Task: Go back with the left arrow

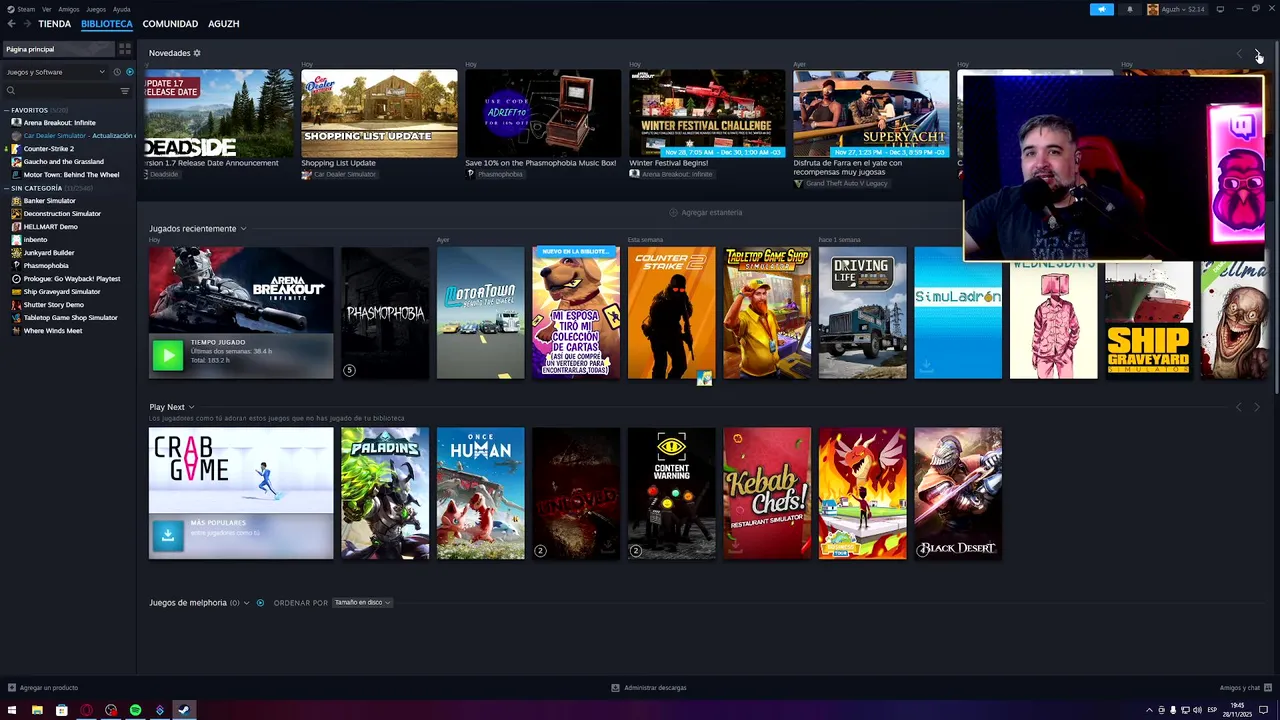Action: [x=12, y=24]
